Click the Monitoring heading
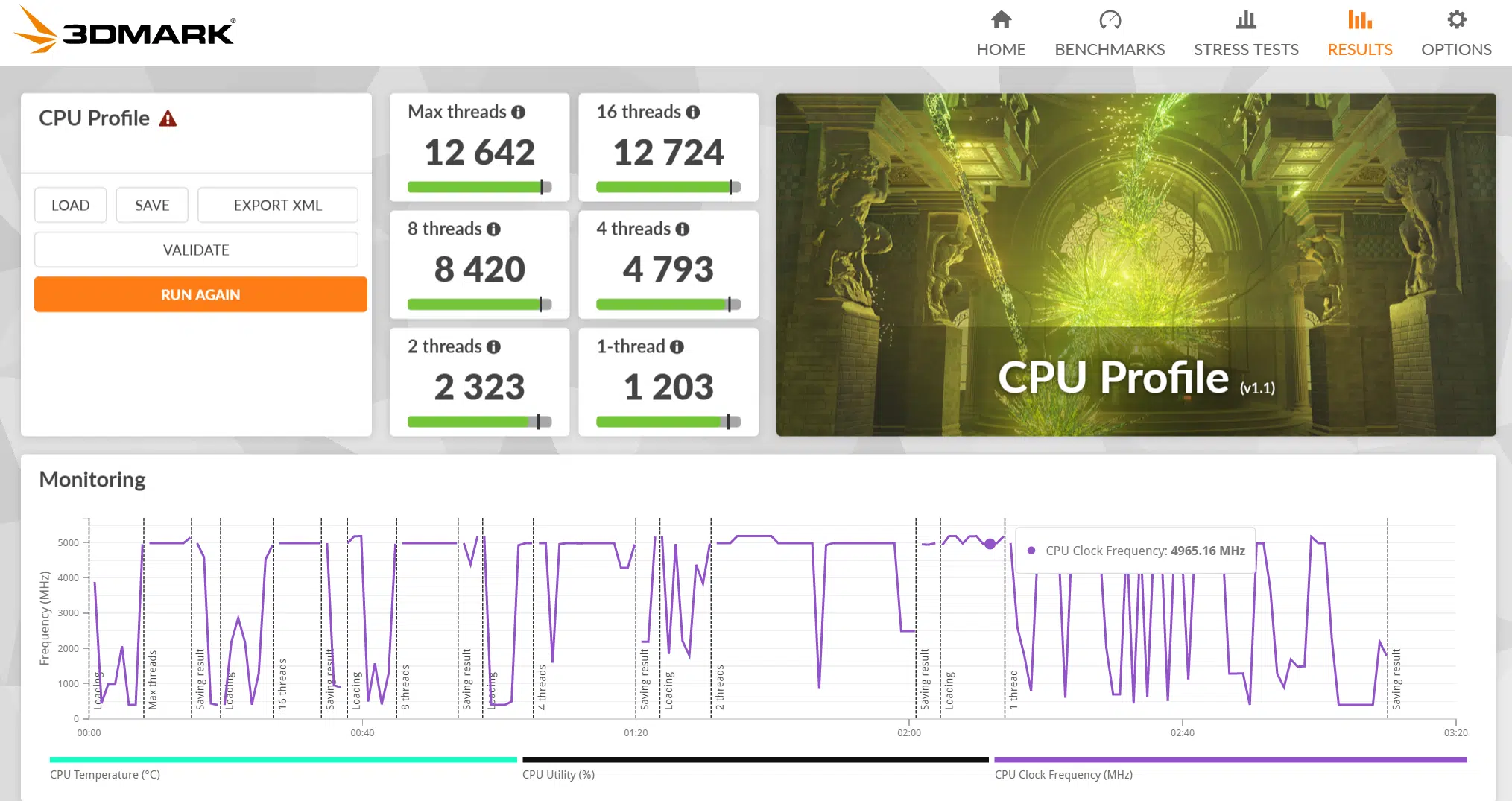 92,480
